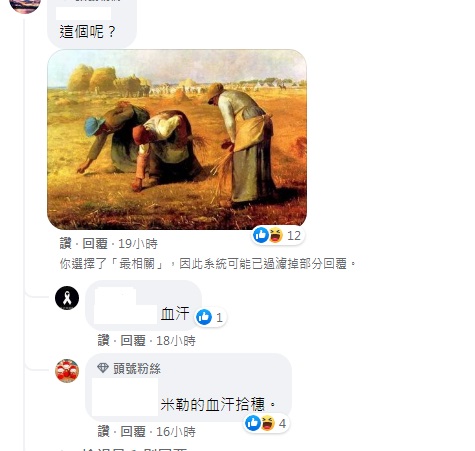Open the 18小時 timestamp link
This screenshot has width=475, height=451.
point(176,341)
